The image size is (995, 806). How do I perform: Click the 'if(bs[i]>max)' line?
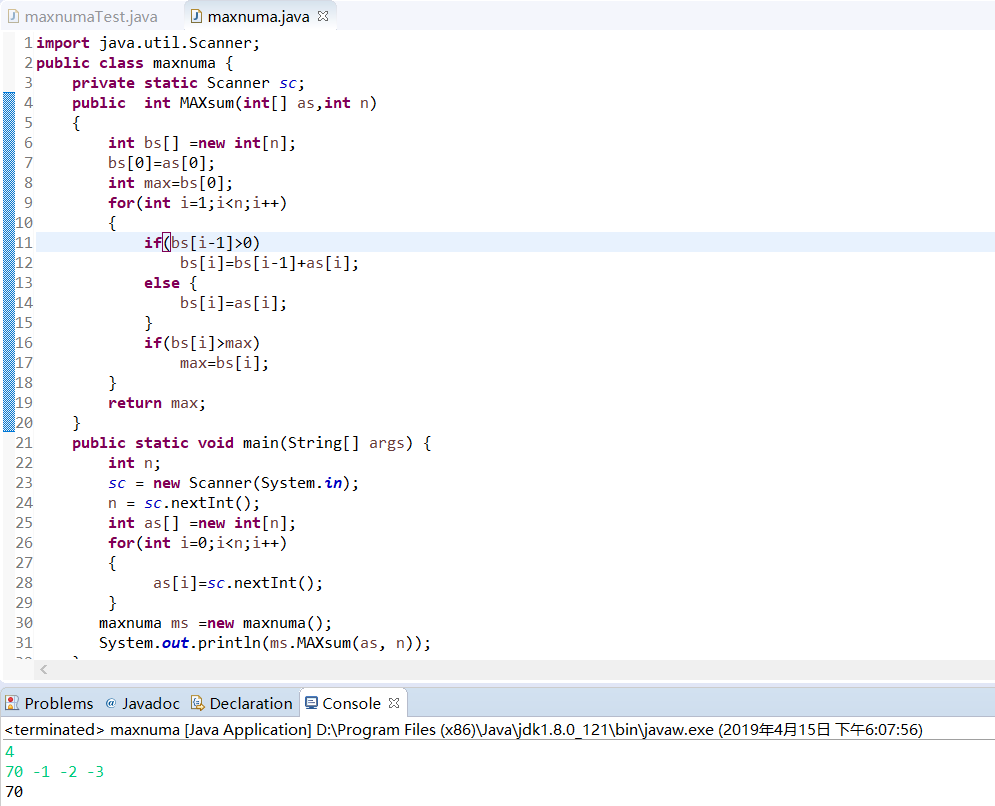tap(202, 343)
